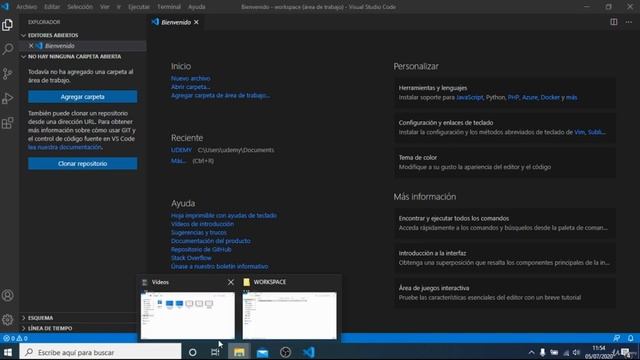Image resolution: width=640 pixels, height=360 pixels.
Task: Open the Explorer view in activity bar
Action: 7,25
